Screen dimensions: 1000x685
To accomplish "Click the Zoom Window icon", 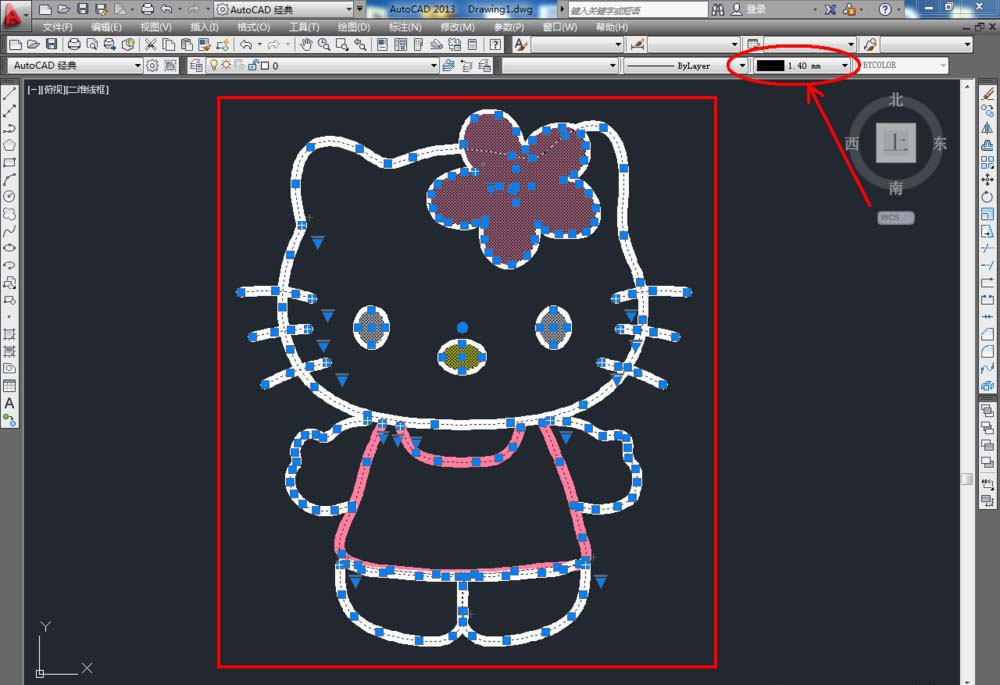I will (x=342, y=45).
